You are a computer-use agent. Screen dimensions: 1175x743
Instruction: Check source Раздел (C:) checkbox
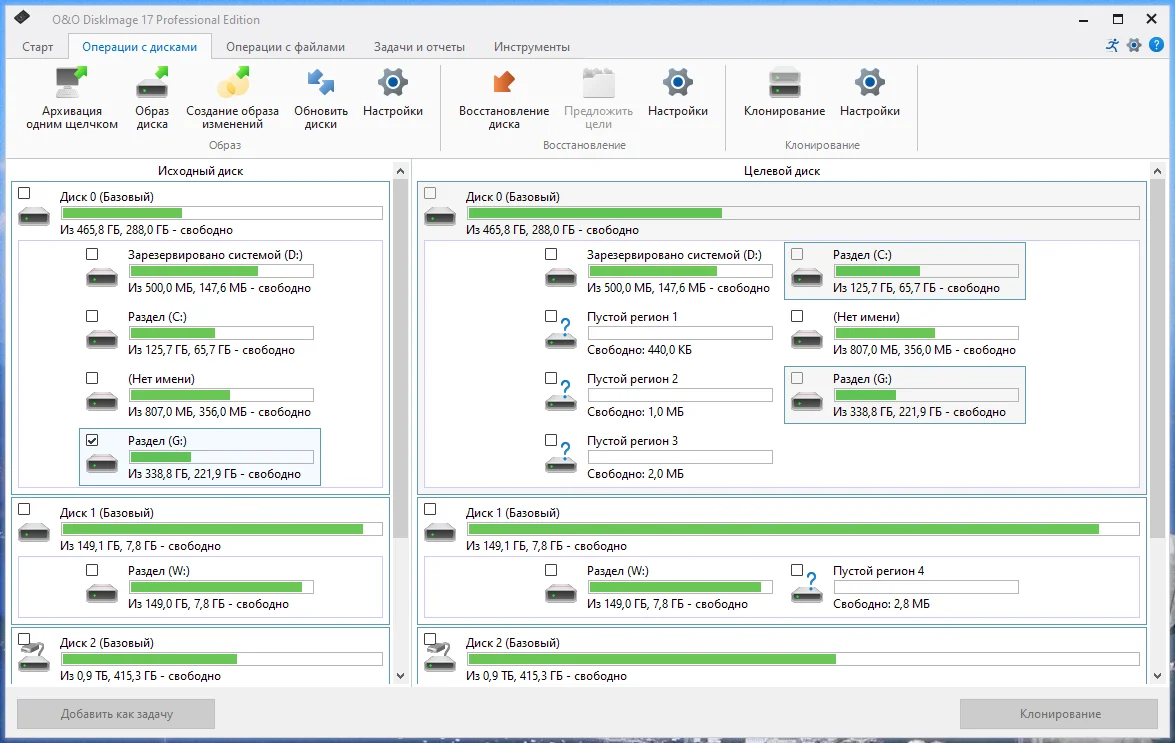[x=92, y=316]
